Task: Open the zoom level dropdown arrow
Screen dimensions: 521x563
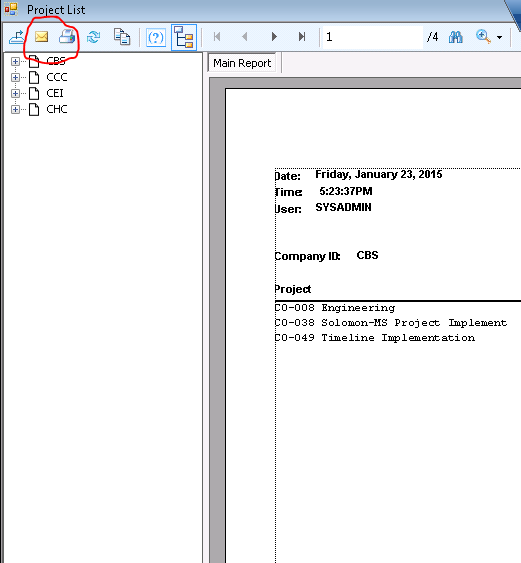Action: (x=499, y=37)
